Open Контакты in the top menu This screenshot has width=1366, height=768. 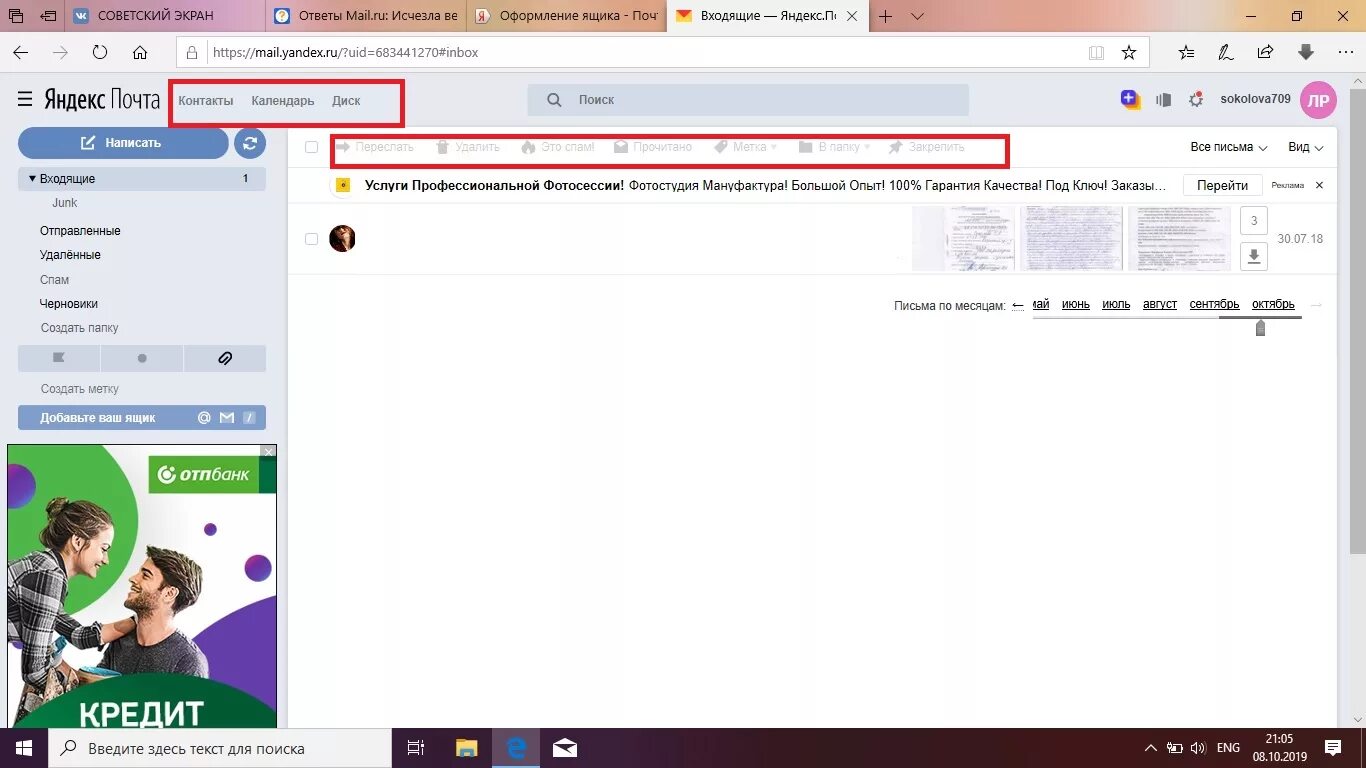[206, 101]
